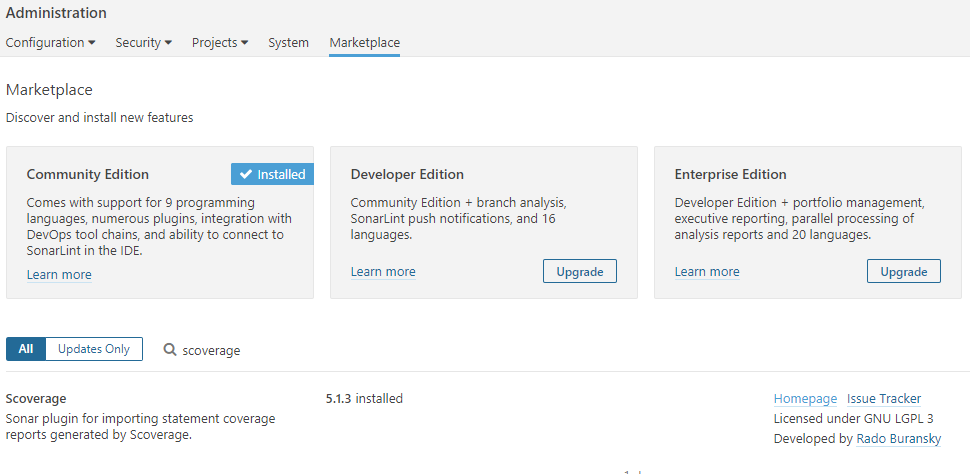Viewport: 970px width, 474px height.
Task: Expand the Security dropdown menu
Action: (x=144, y=43)
